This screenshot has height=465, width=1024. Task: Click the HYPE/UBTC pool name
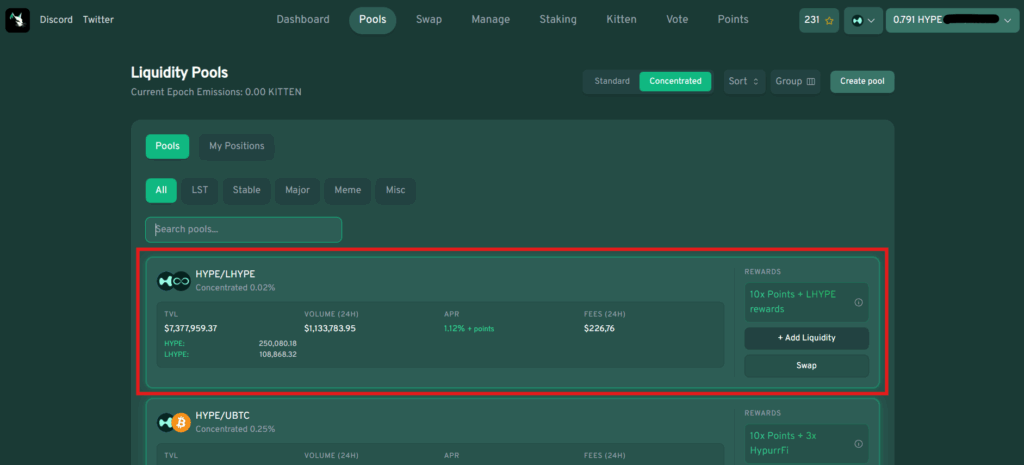pos(223,416)
